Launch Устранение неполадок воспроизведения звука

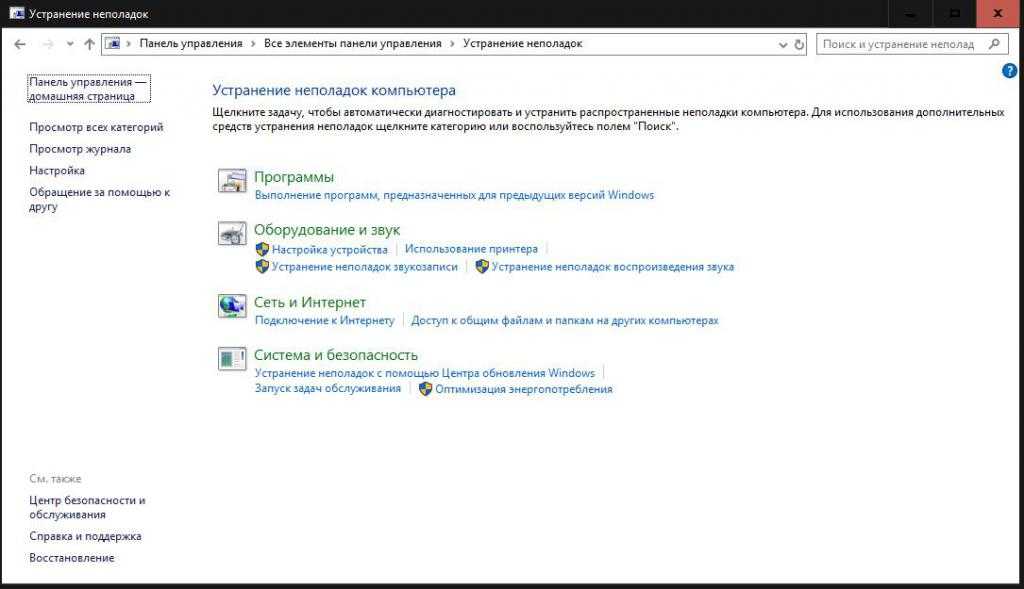pos(613,267)
